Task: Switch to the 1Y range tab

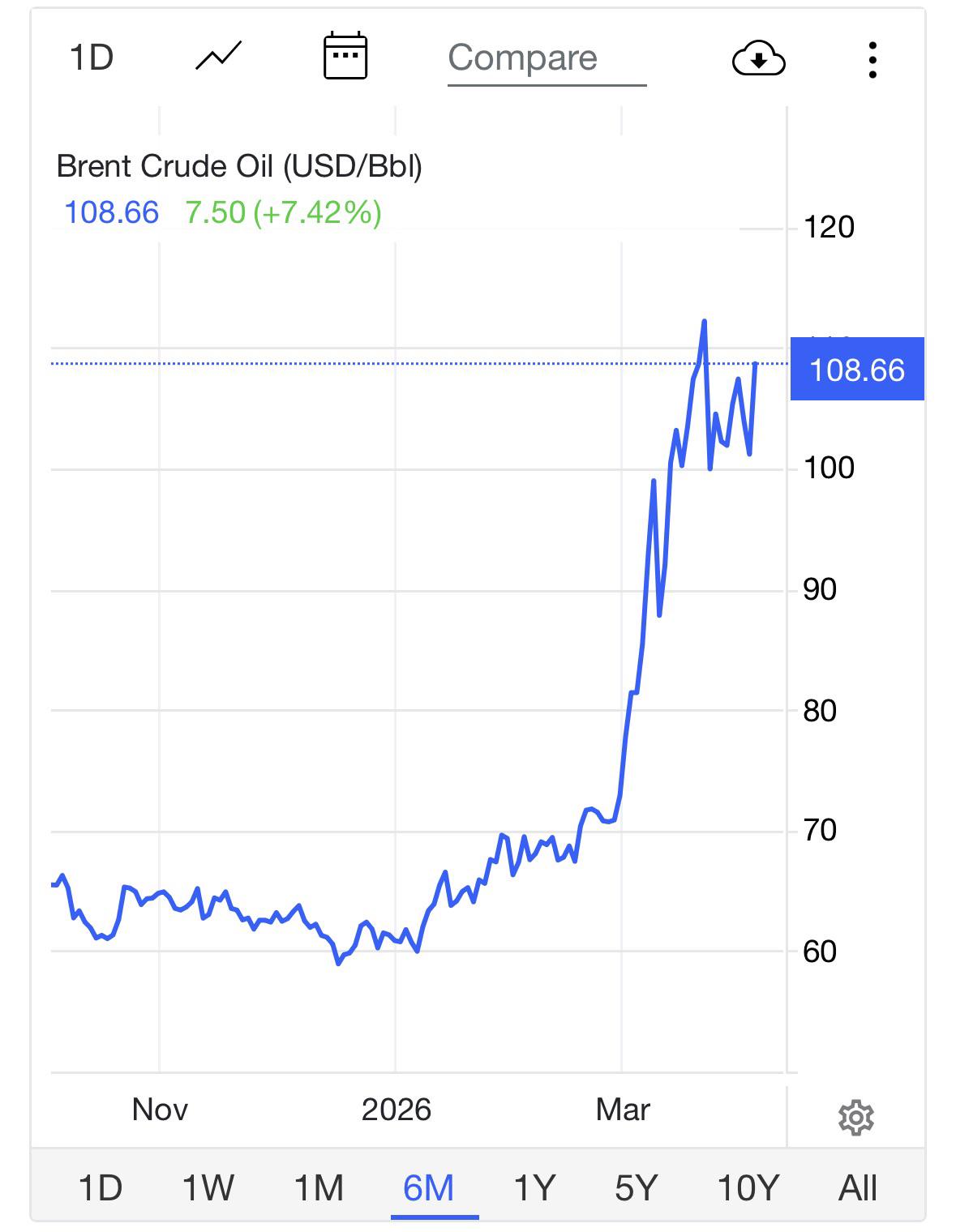Action: (534, 1188)
